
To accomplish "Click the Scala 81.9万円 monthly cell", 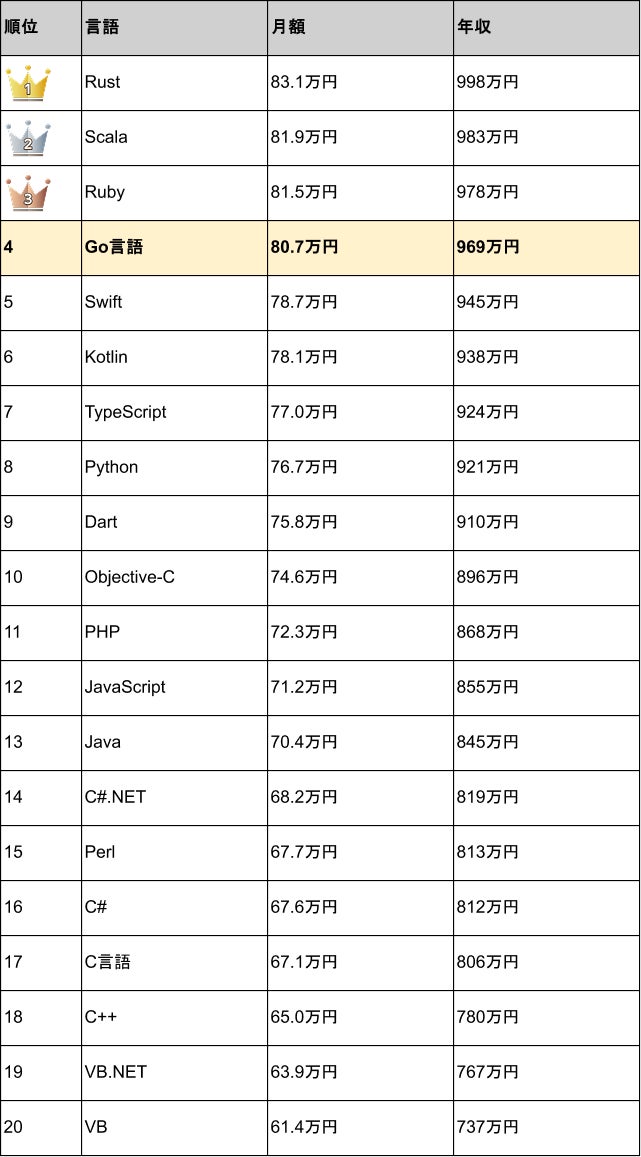I will click(304, 138).
